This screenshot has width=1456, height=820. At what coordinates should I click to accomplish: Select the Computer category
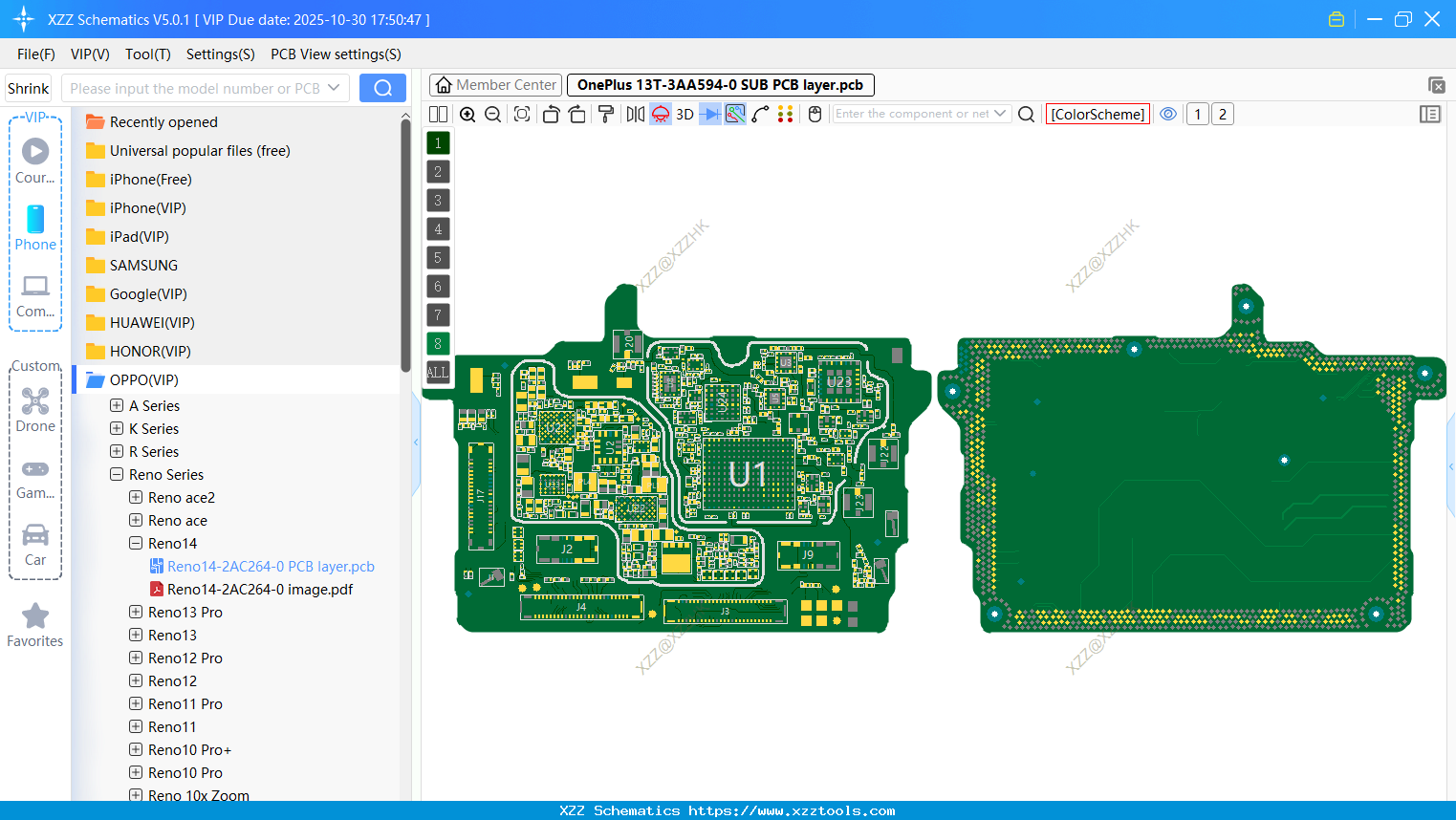tap(35, 296)
